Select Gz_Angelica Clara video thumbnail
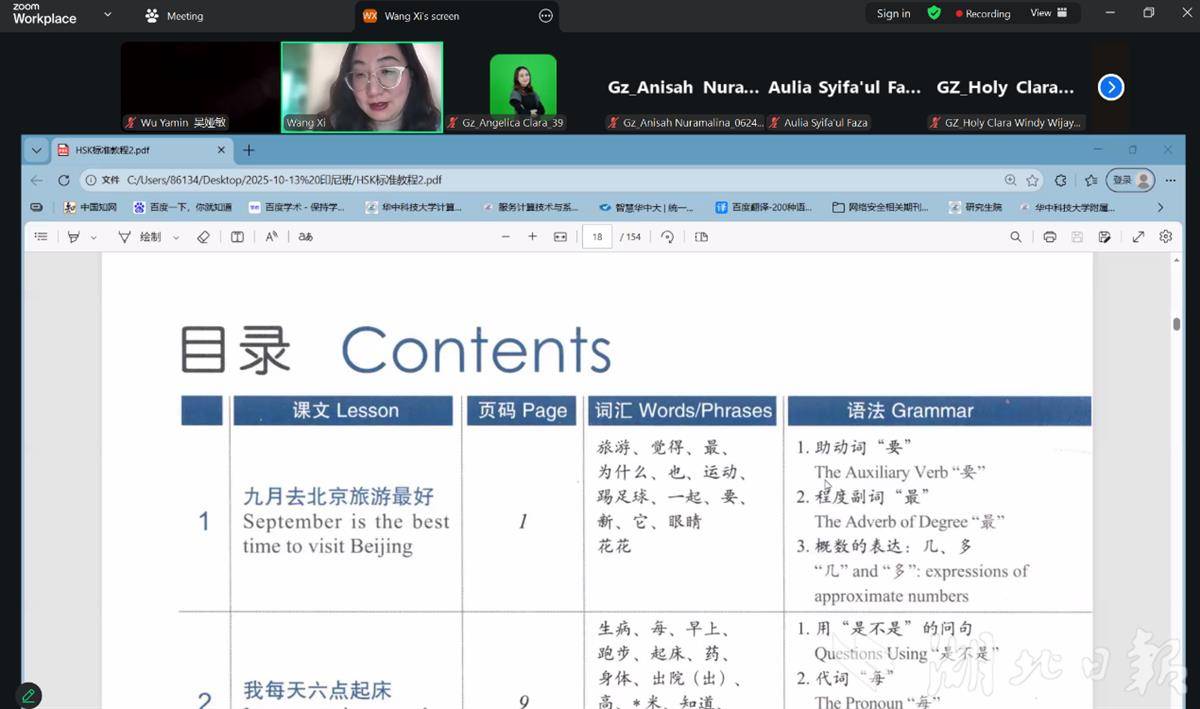The width and height of the screenshot is (1200, 709). click(x=523, y=87)
